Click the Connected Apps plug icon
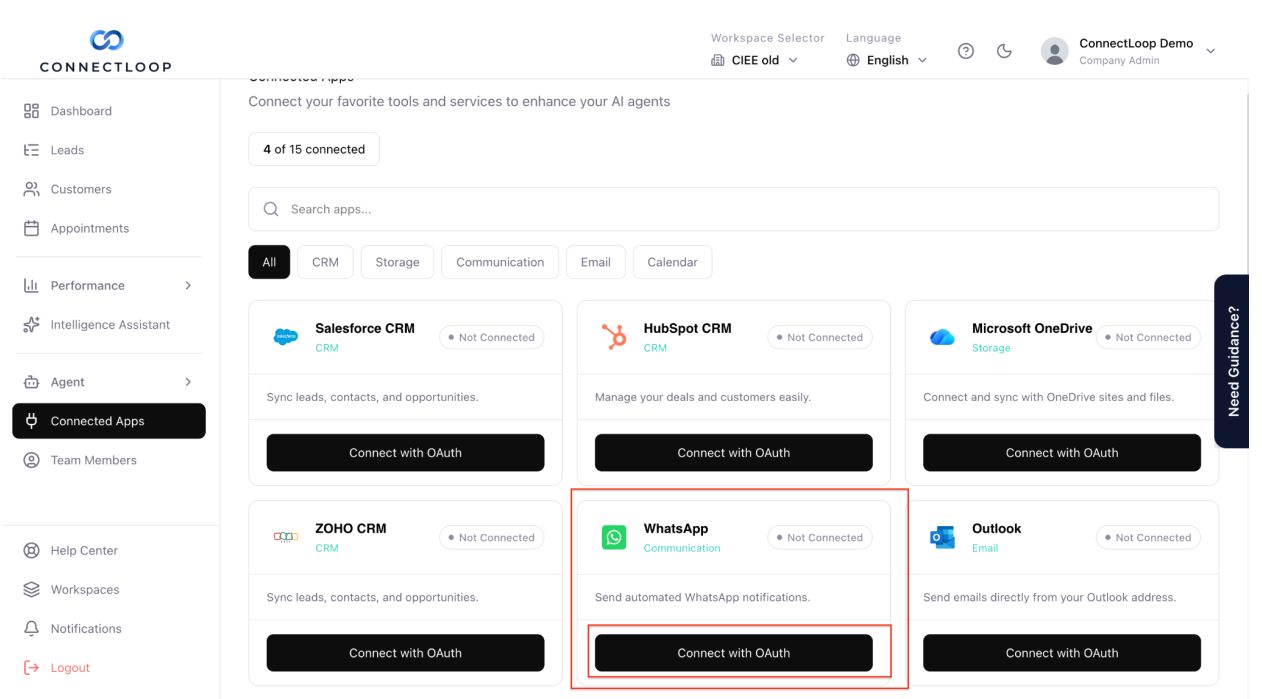 tap(31, 421)
